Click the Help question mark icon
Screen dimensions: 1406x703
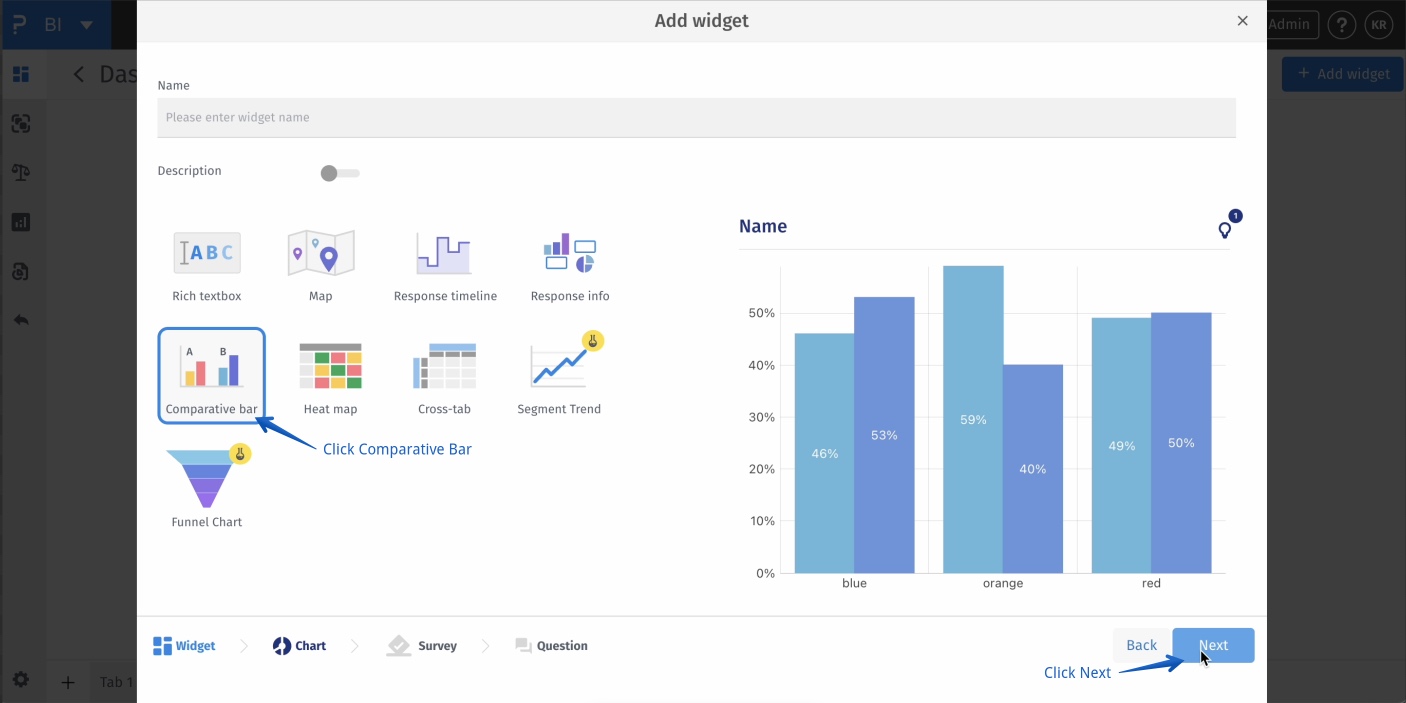coord(1341,24)
